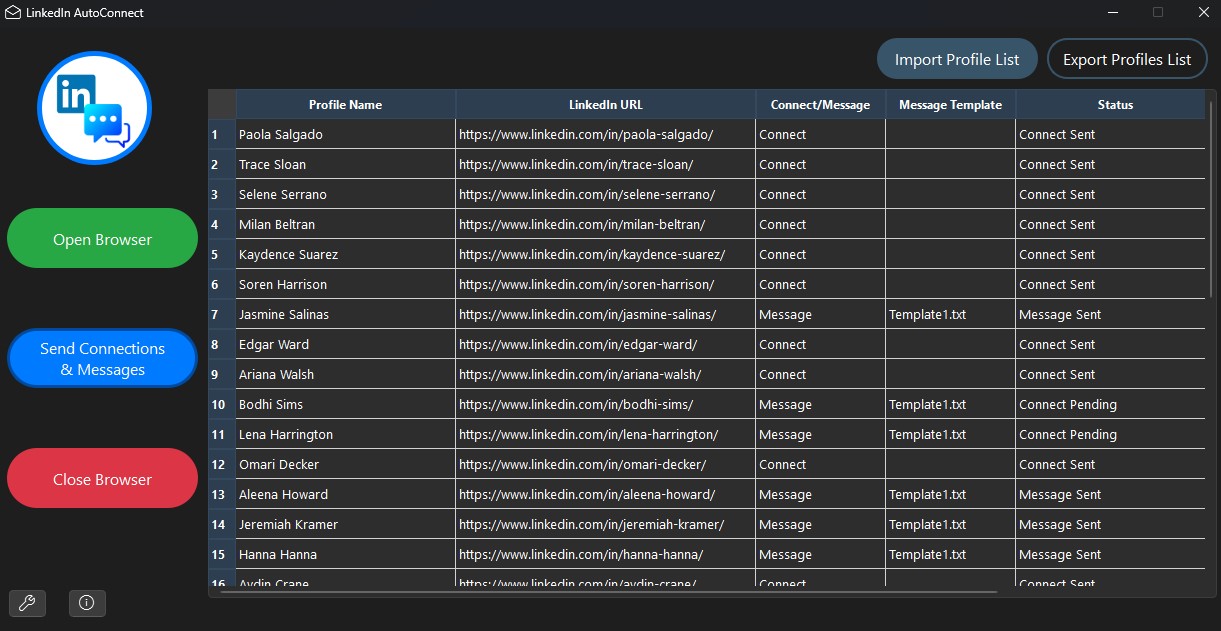Click the LinkedIn URL column header
Screen dimensions: 1221x631
(605, 105)
